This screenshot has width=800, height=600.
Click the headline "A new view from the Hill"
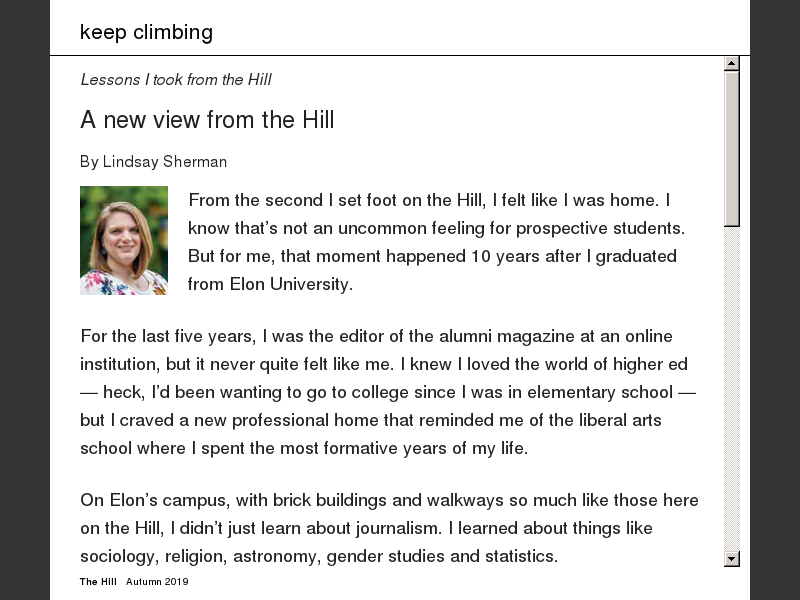pyautogui.click(x=207, y=120)
